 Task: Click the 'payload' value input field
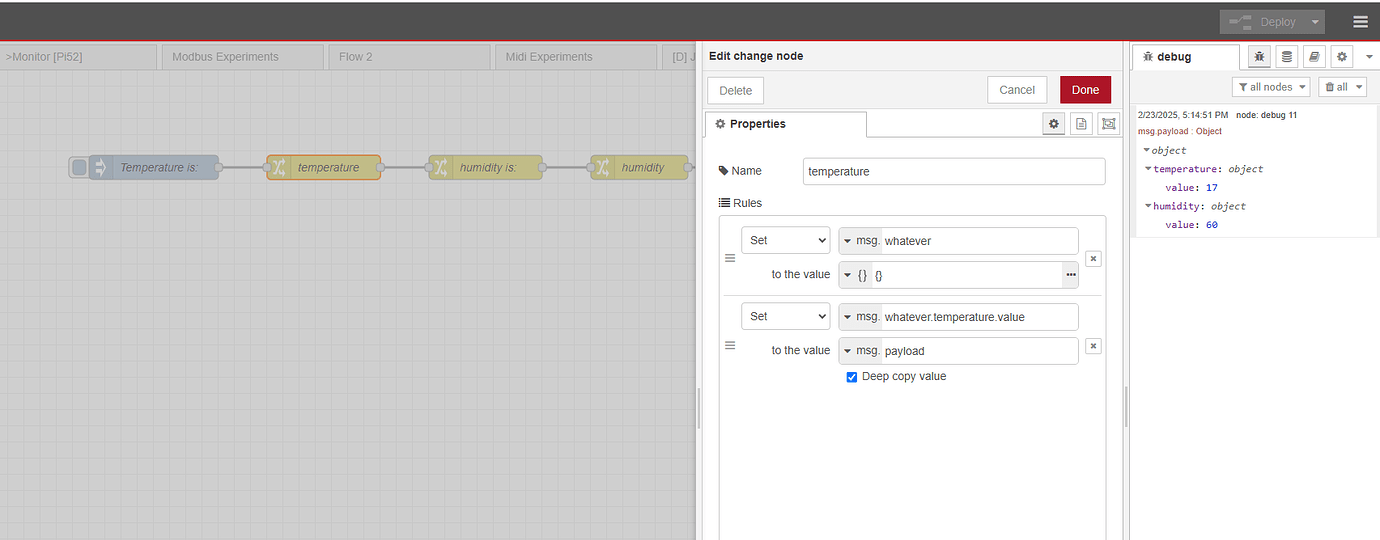tap(979, 351)
